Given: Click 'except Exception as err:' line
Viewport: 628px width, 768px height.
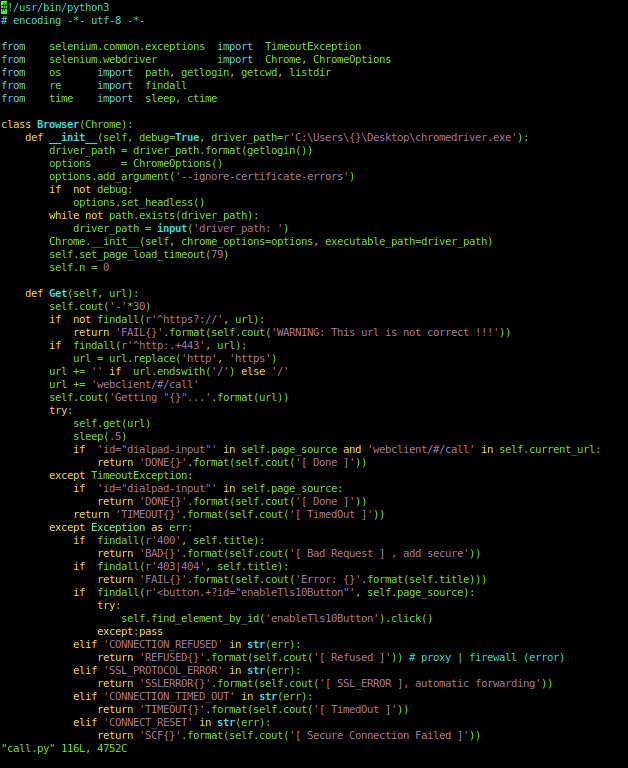Looking at the screenshot, I should click(x=121, y=528).
